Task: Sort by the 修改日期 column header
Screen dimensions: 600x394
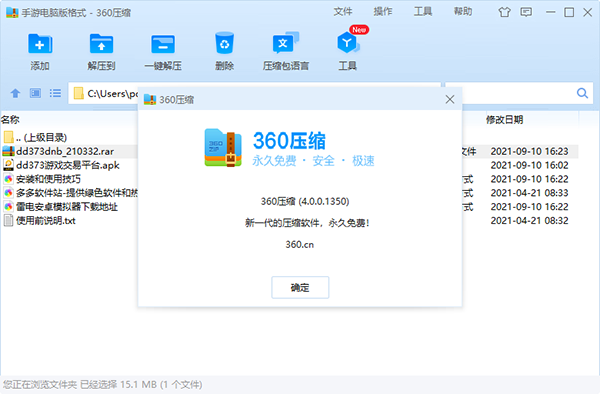Action: point(504,120)
